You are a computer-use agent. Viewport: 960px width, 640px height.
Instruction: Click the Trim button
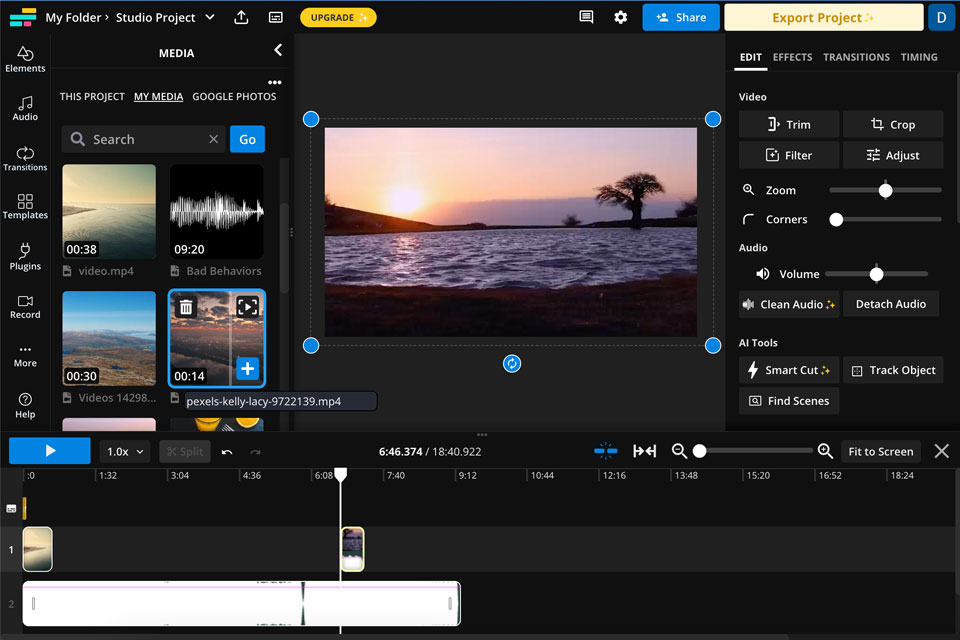[x=789, y=124]
